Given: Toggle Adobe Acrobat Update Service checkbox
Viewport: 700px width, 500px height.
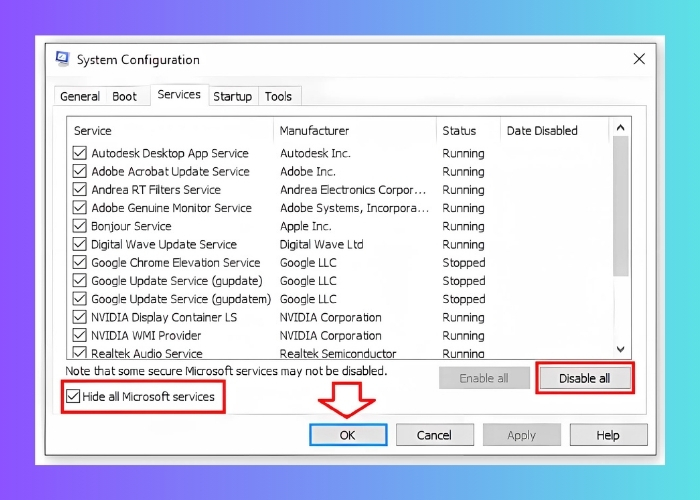Looking at the screenshot, I should click(x=80, y=172).
